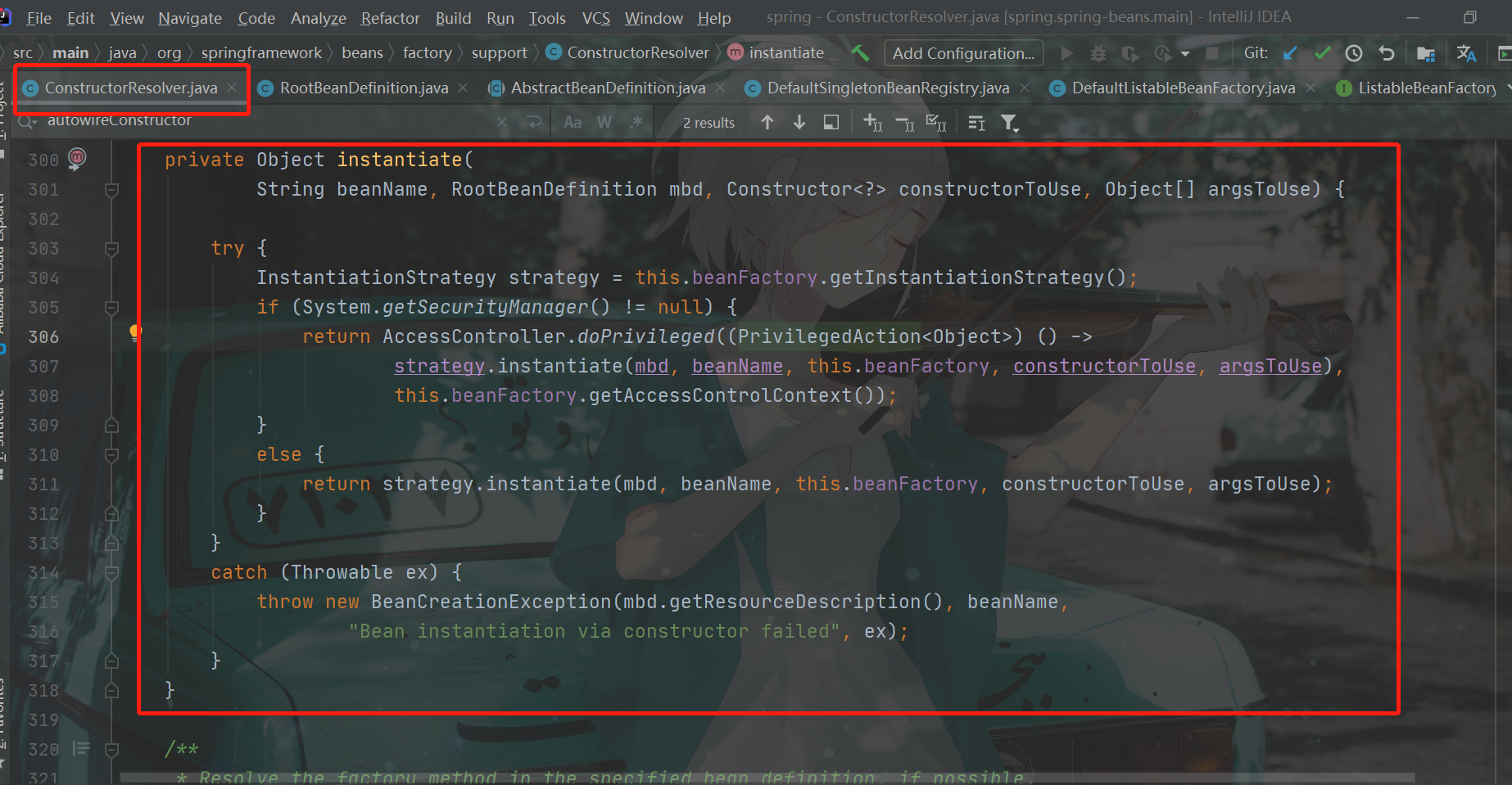Select the ConstructorResolver.java tab

130,88
